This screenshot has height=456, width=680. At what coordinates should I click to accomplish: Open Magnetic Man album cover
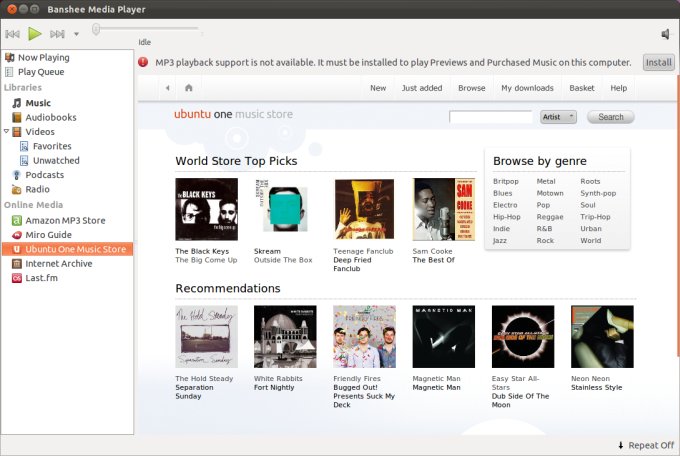pos(444,337)
